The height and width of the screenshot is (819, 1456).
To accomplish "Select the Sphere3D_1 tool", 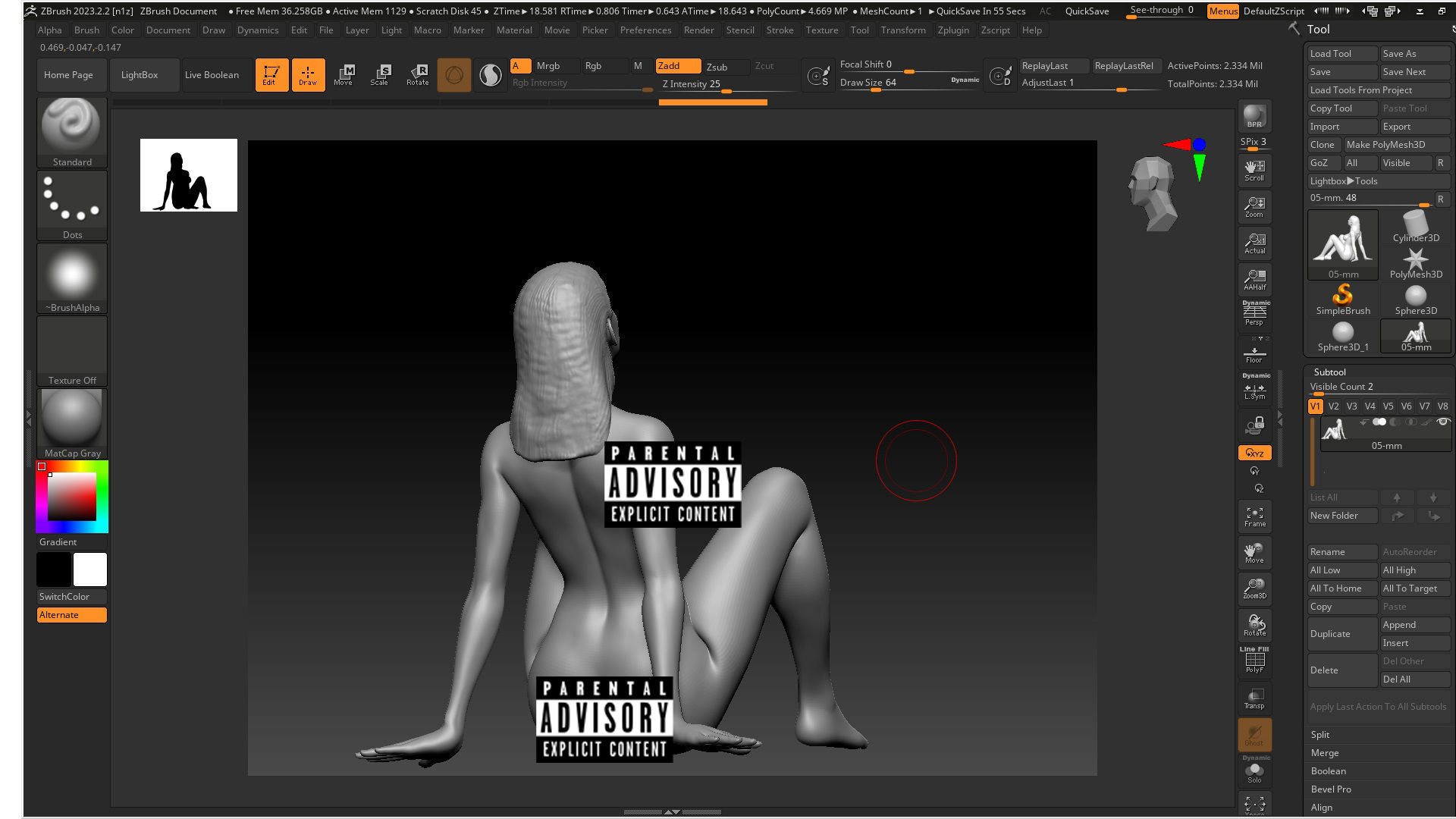I will 1342,336.
